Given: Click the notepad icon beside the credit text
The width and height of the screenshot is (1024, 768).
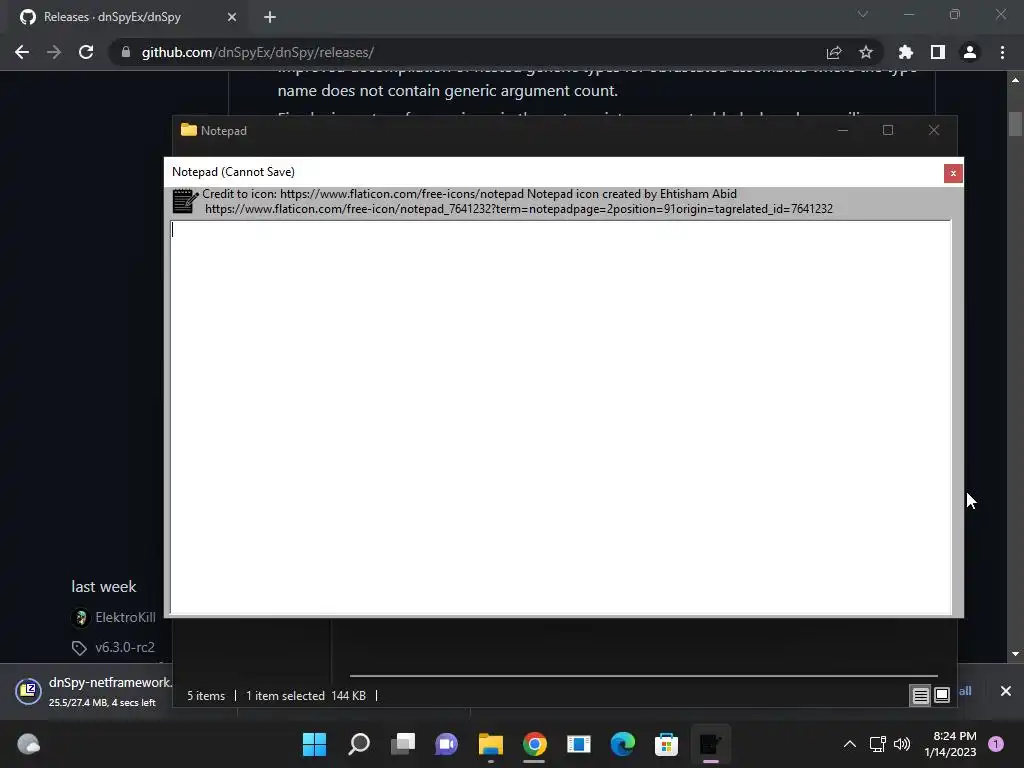Looking at the screenshot, I should [x=185, y=201].
